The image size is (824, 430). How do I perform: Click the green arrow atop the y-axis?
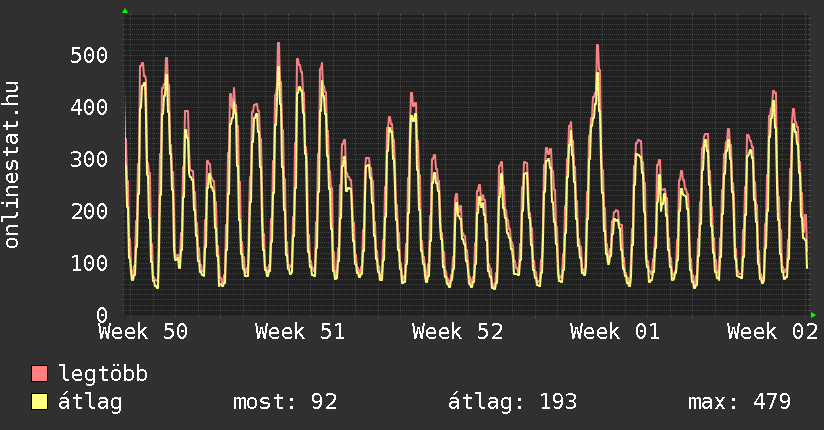click(124, 11)
